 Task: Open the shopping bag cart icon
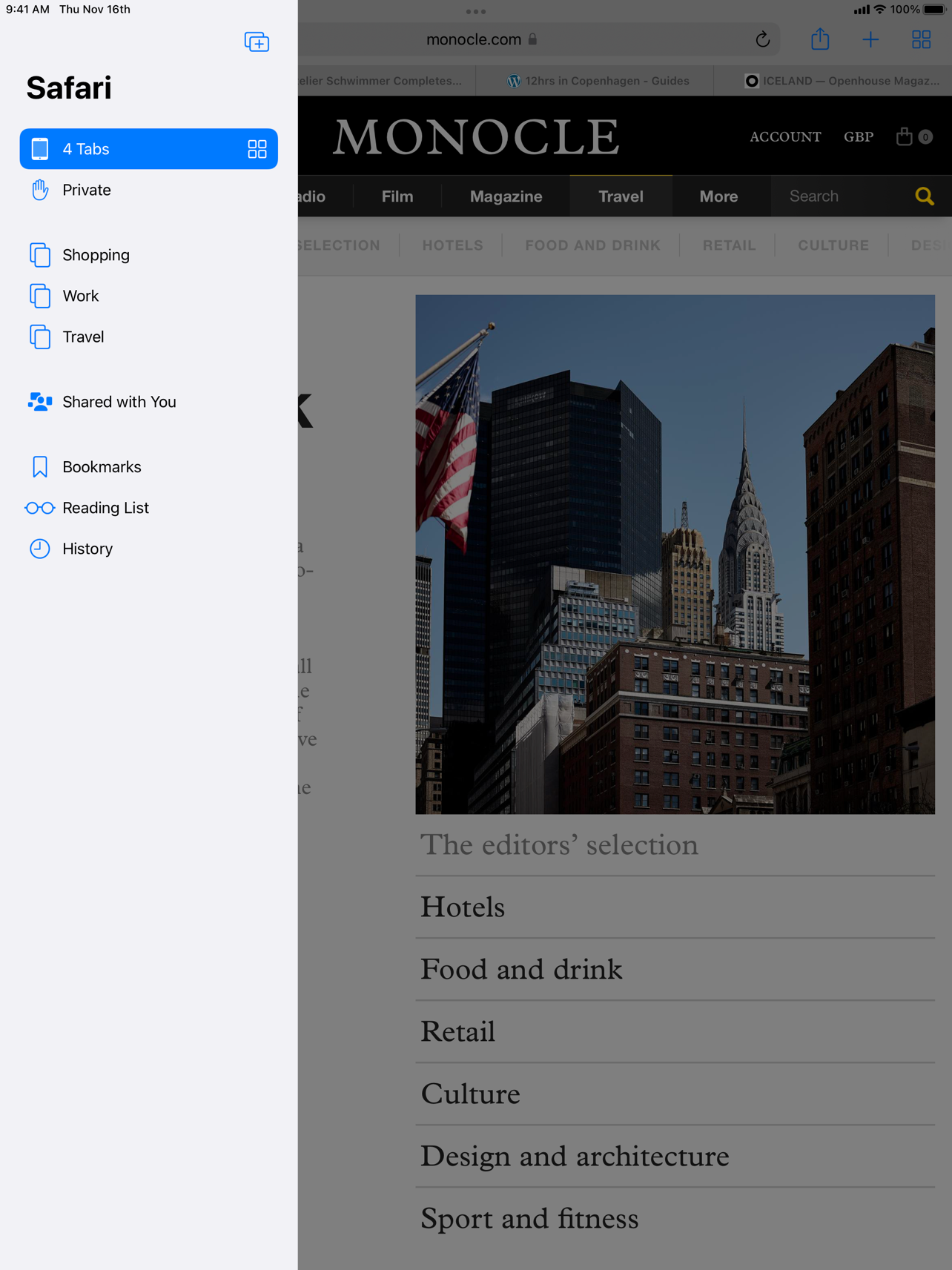point(904,136)
